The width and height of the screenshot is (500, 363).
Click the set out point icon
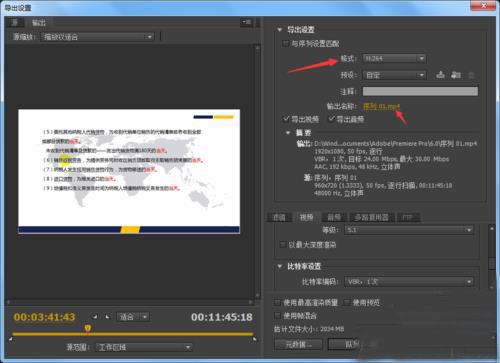[x=107, y=317]
